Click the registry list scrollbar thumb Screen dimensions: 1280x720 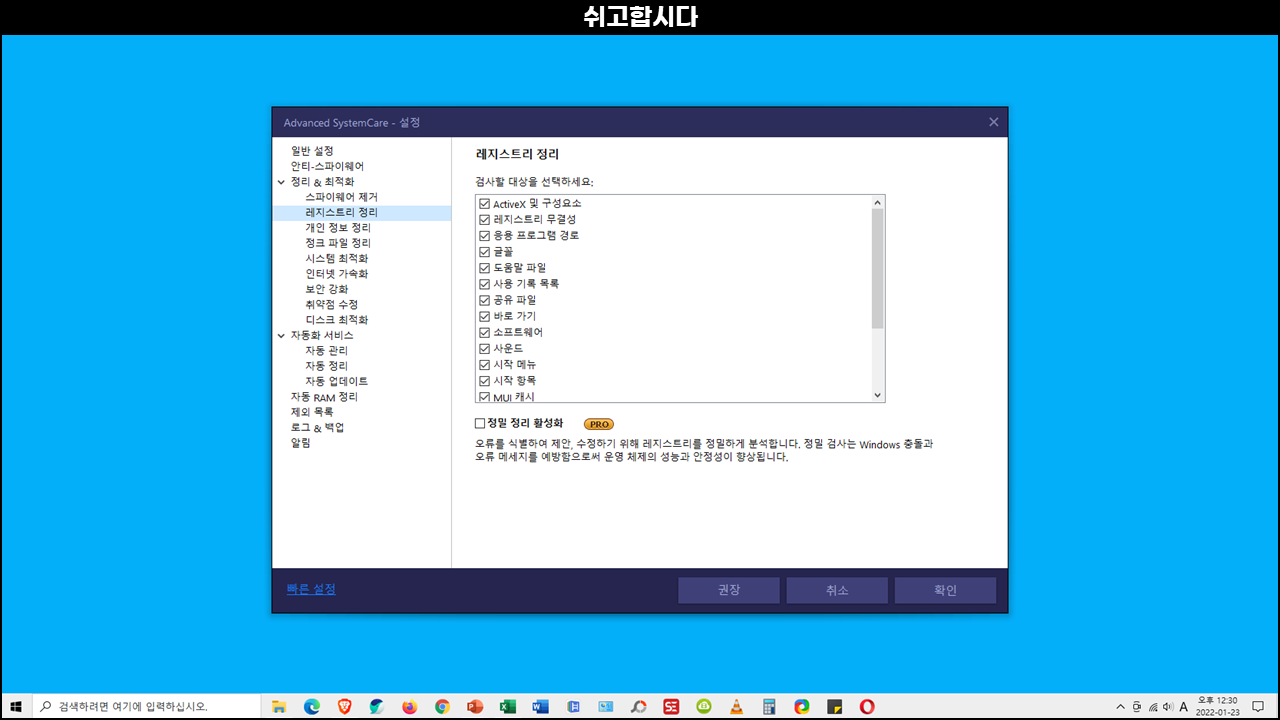878,268
